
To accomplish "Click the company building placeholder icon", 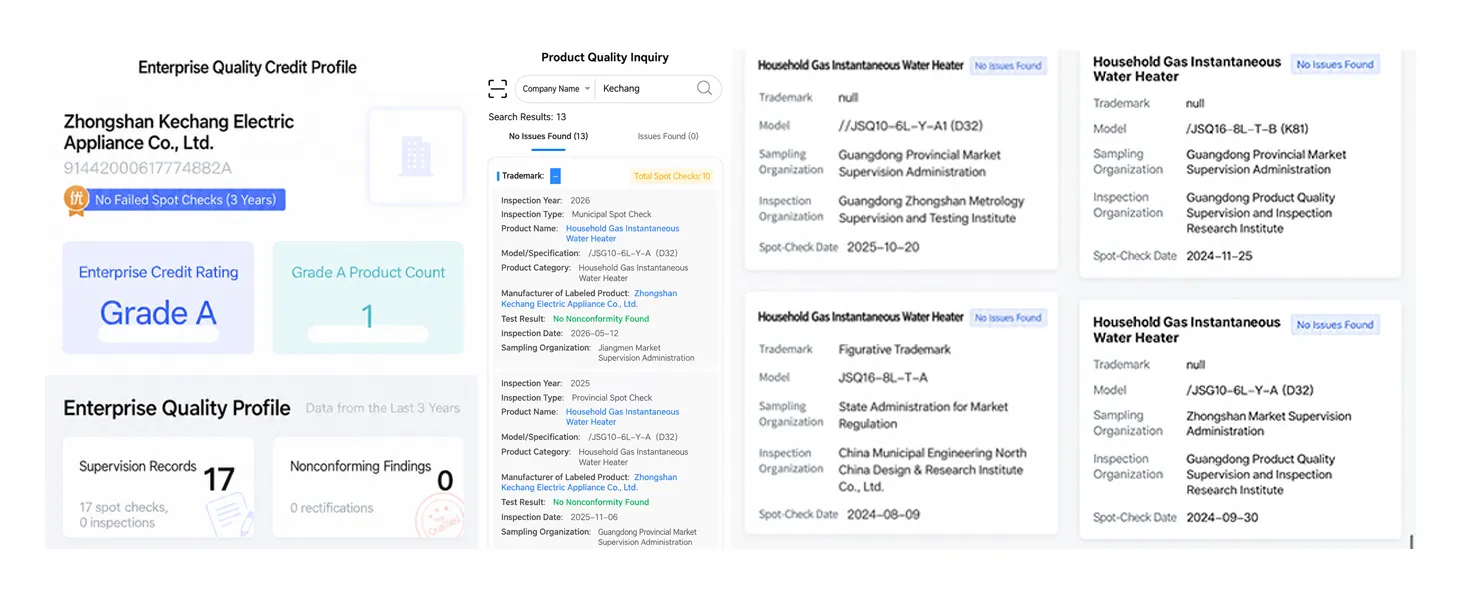I will tap(416, 156).
